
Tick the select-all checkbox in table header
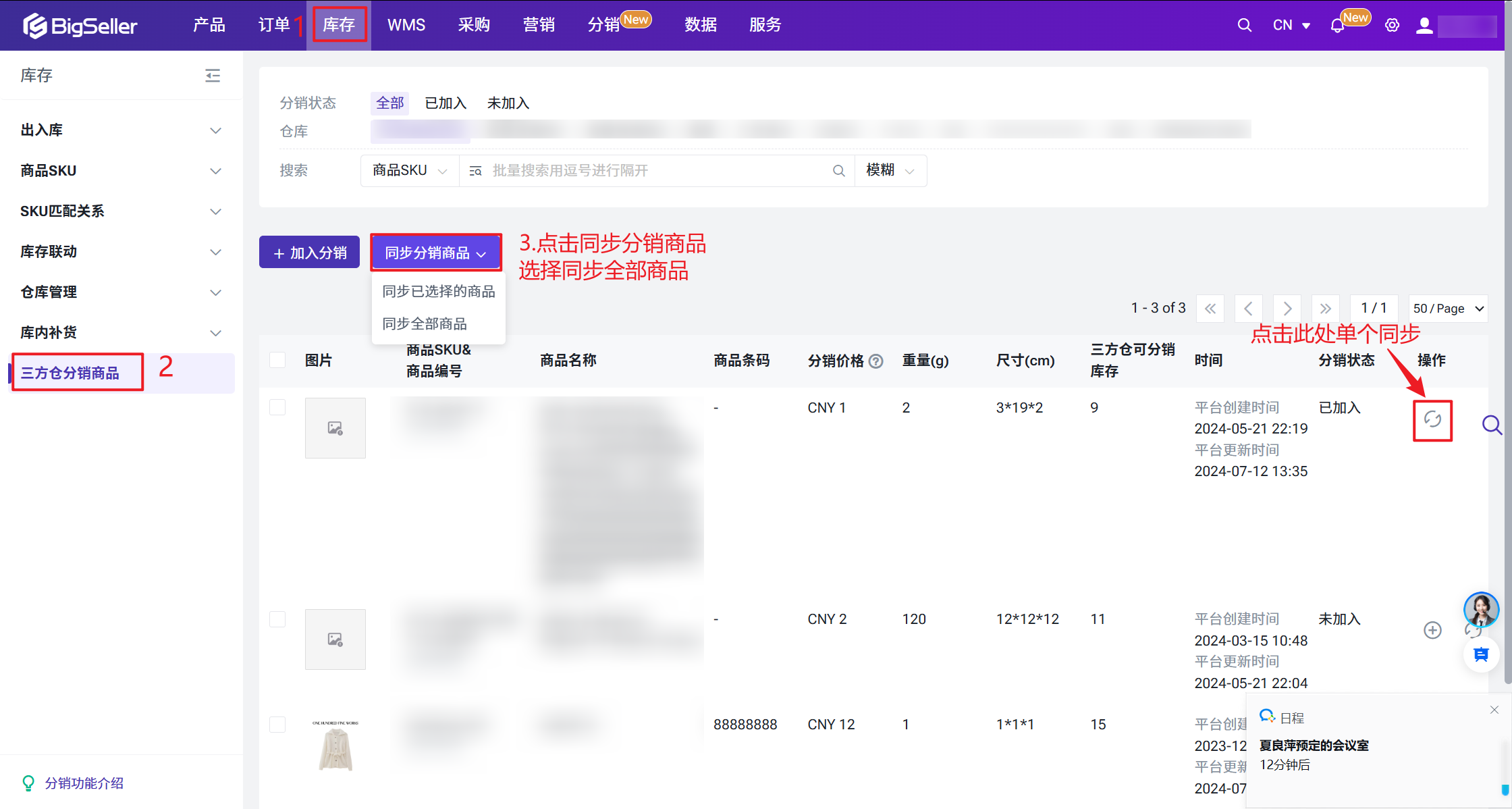(277, 360)
